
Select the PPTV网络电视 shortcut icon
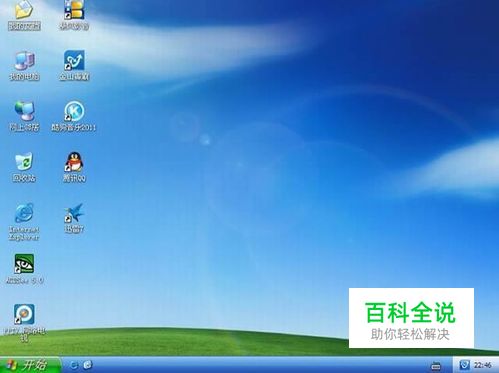[x=24, y=314]
